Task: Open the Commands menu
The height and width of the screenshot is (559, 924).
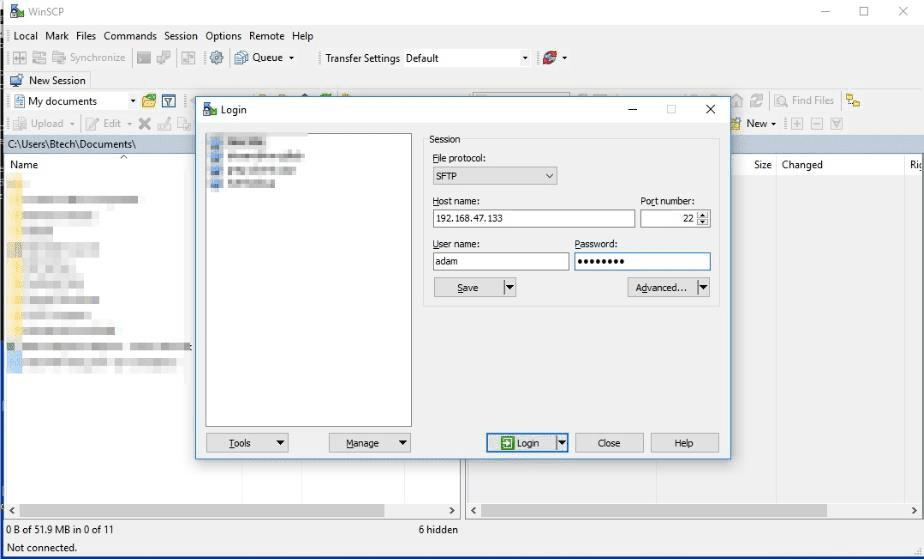Action: pos(130,36)
